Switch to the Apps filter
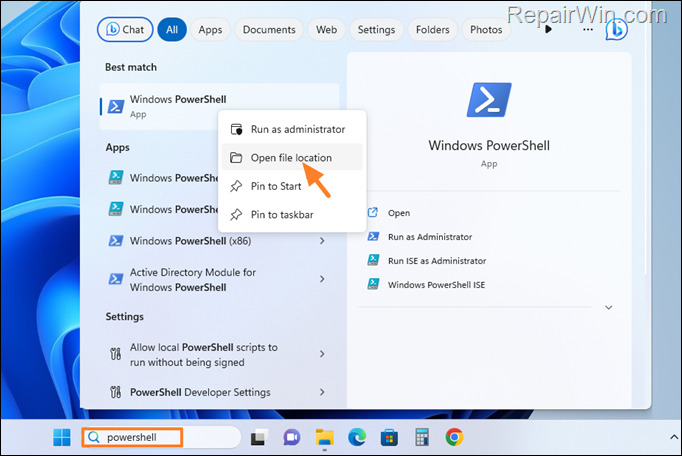The width and height of the screenshot is (682, 456). click(x=210, y=30)
